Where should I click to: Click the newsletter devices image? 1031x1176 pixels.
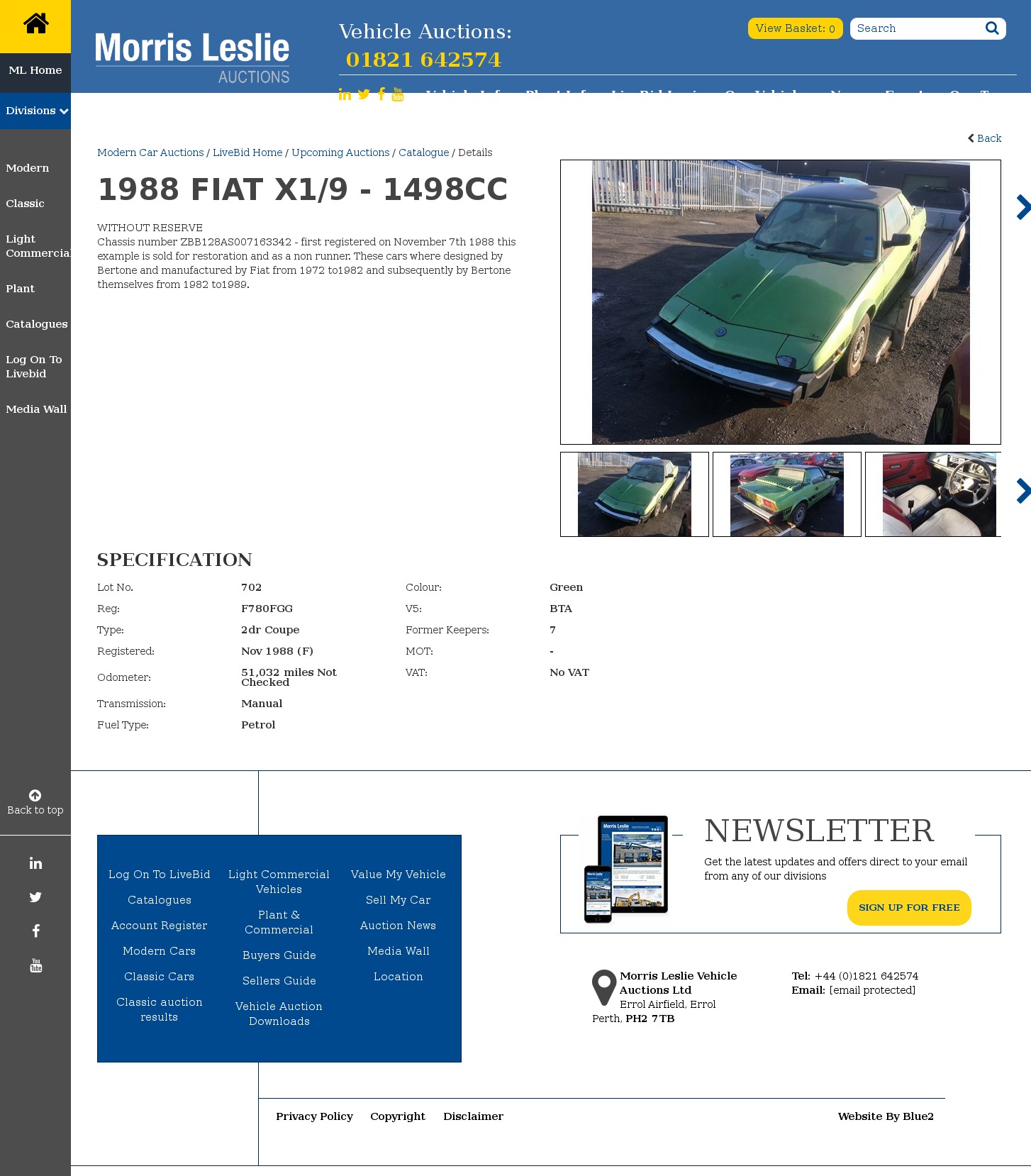626,869
